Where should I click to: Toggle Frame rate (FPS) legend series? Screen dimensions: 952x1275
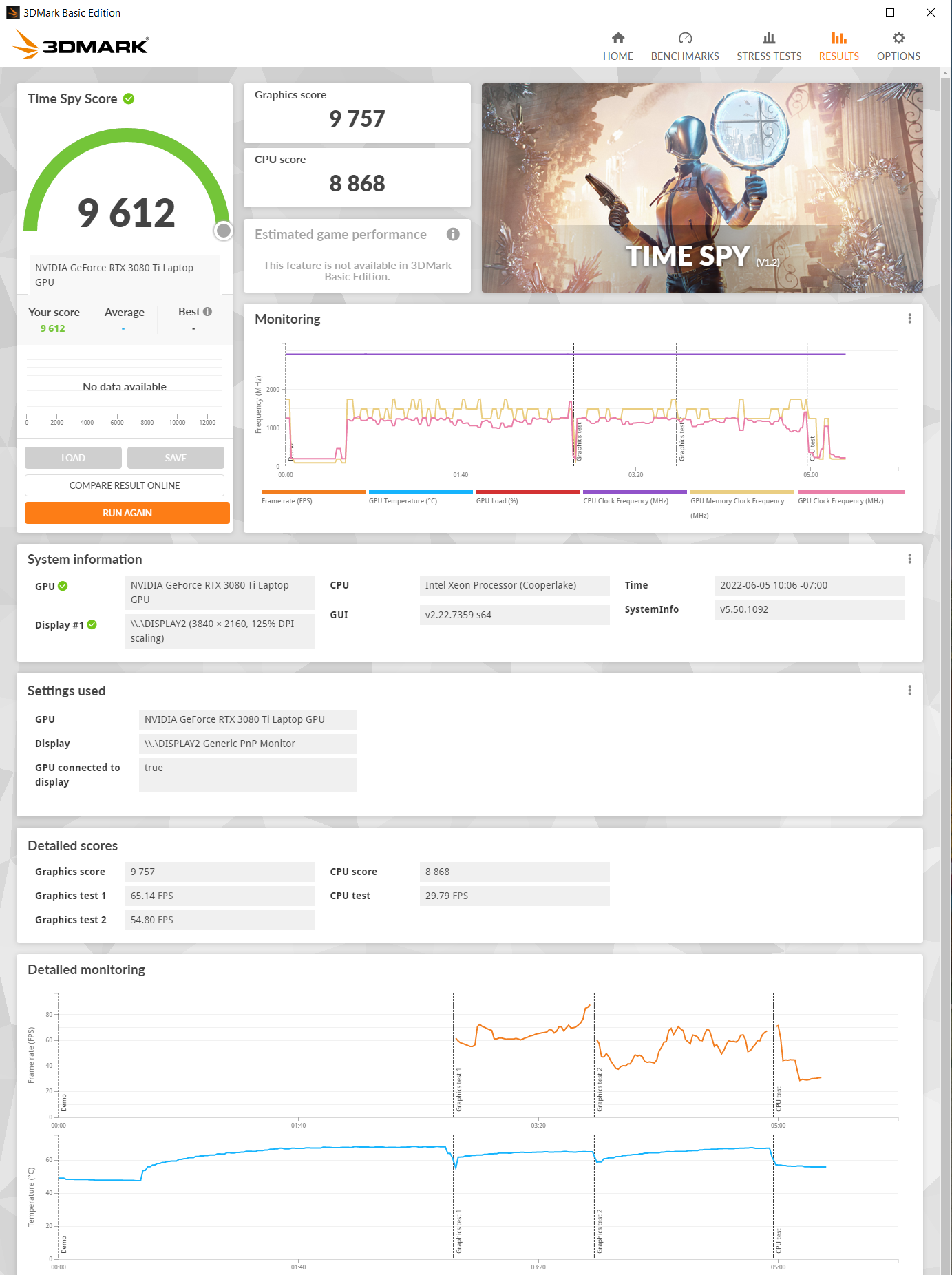click(287, 500)
